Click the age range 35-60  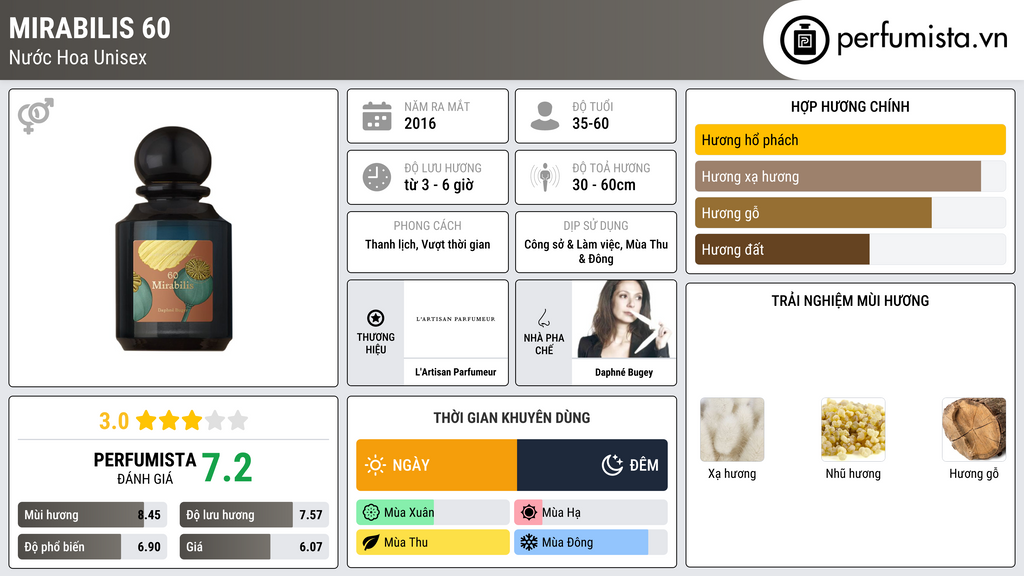pos(590,123)
